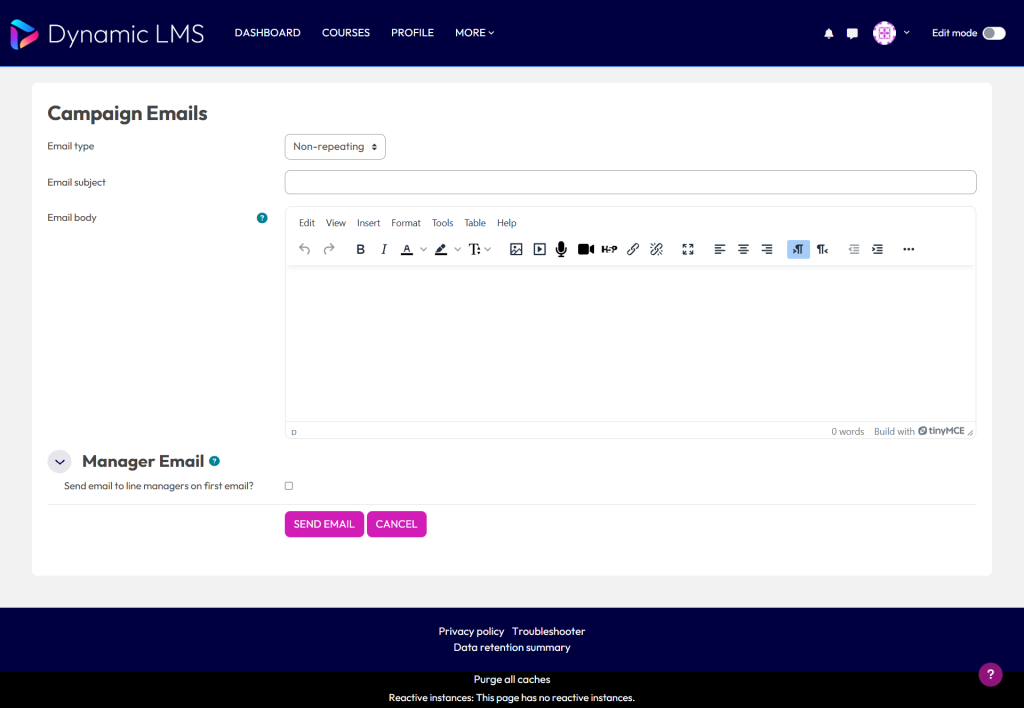Screen dimensions: 1024x708
Task: Click the redo icon in editor toolbar
Action: (x=328, y=249)
